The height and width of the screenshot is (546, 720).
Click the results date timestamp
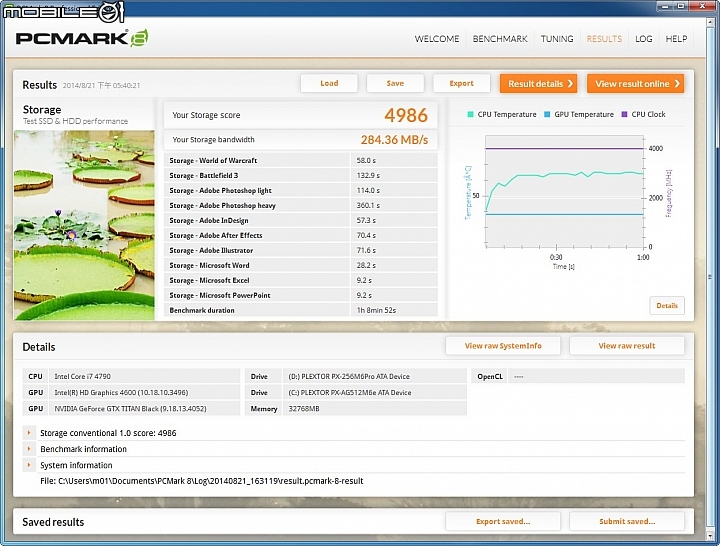[x=101, y=85]
